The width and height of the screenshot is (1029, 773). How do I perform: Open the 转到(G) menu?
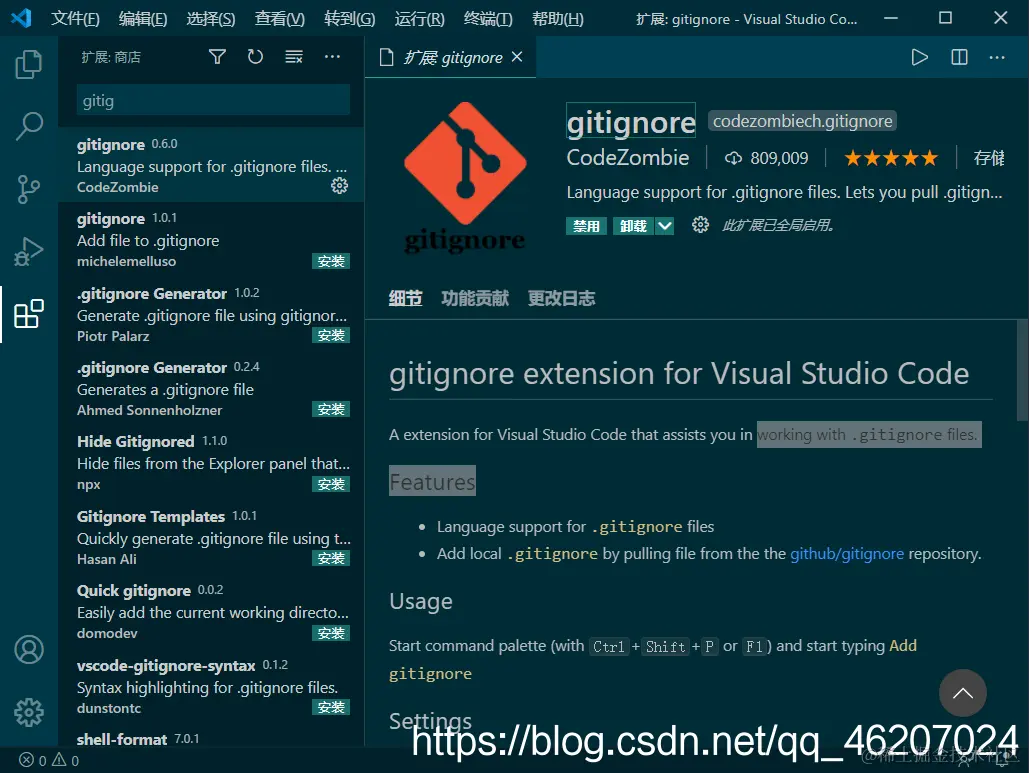click(x=349, y=18)
